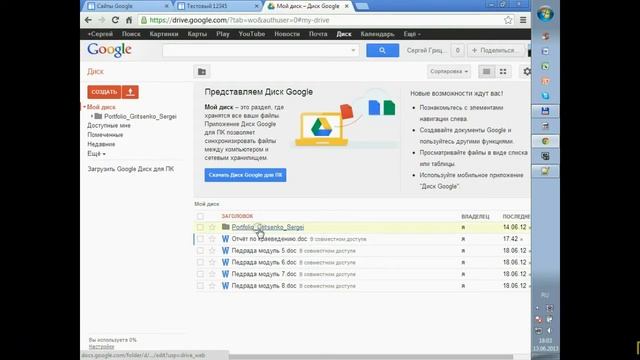Click the Google logo
640x360 pixels.
pyautogui.click(x=109, y=50)
